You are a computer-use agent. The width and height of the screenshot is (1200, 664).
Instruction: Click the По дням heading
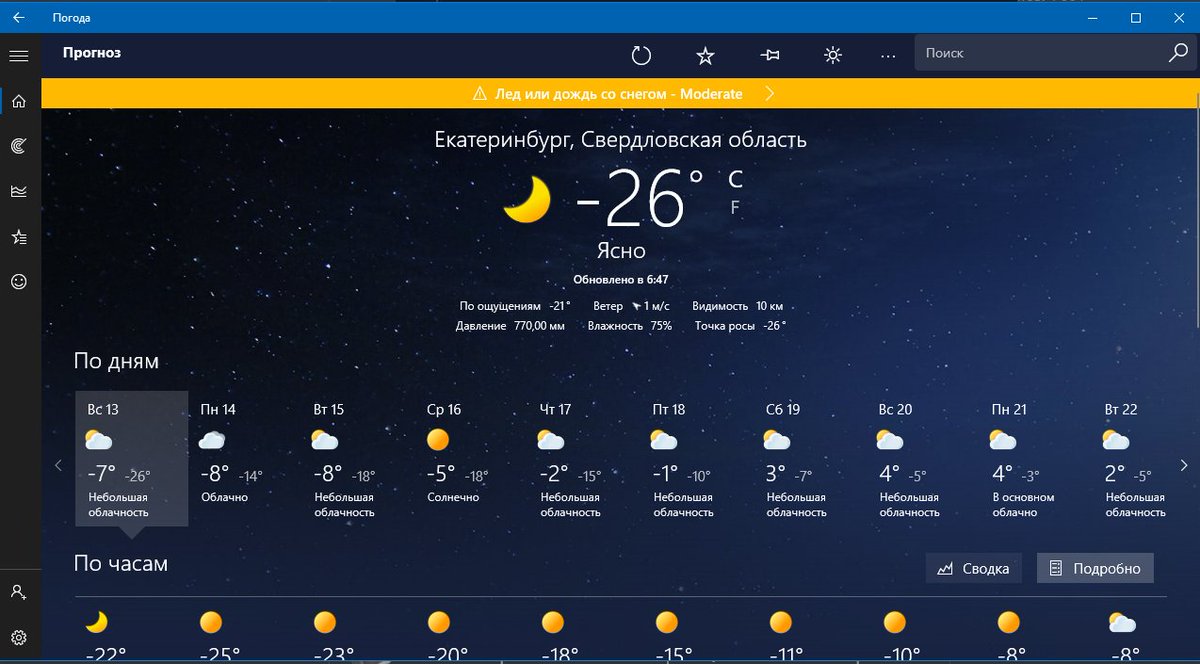click(116, 361)
